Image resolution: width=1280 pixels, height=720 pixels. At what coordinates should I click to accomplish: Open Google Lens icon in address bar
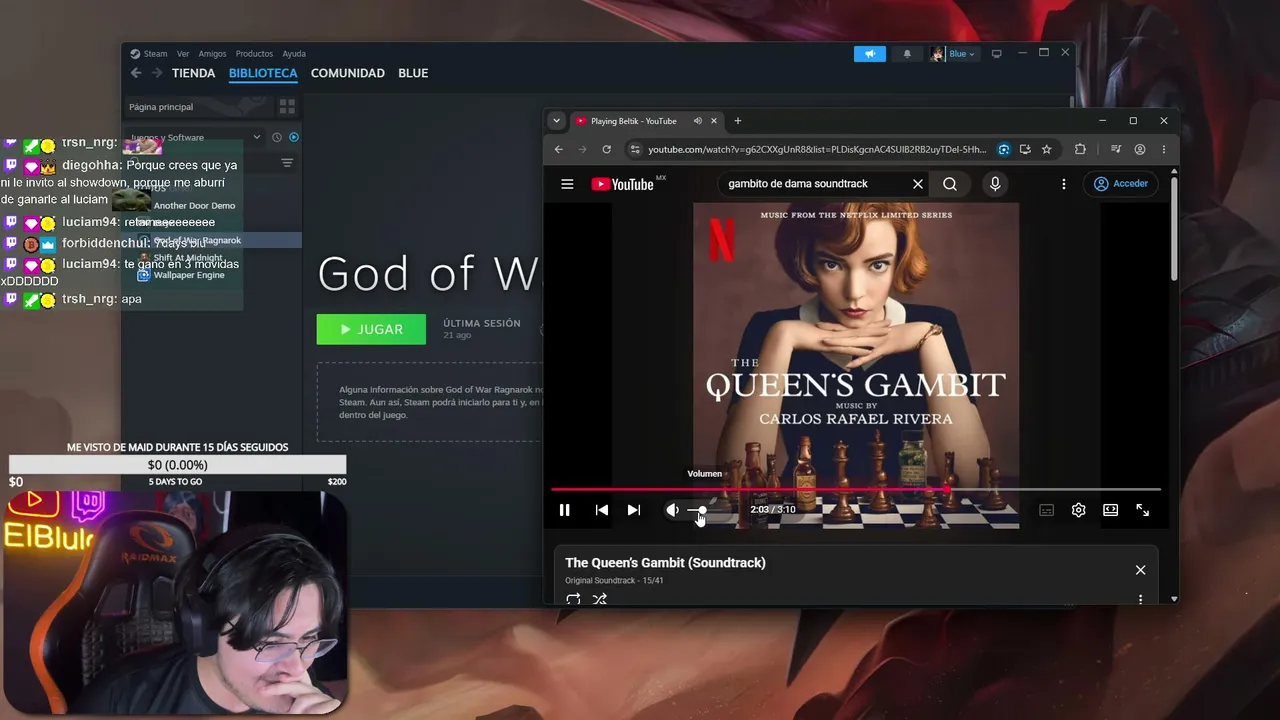[1004, 149]
